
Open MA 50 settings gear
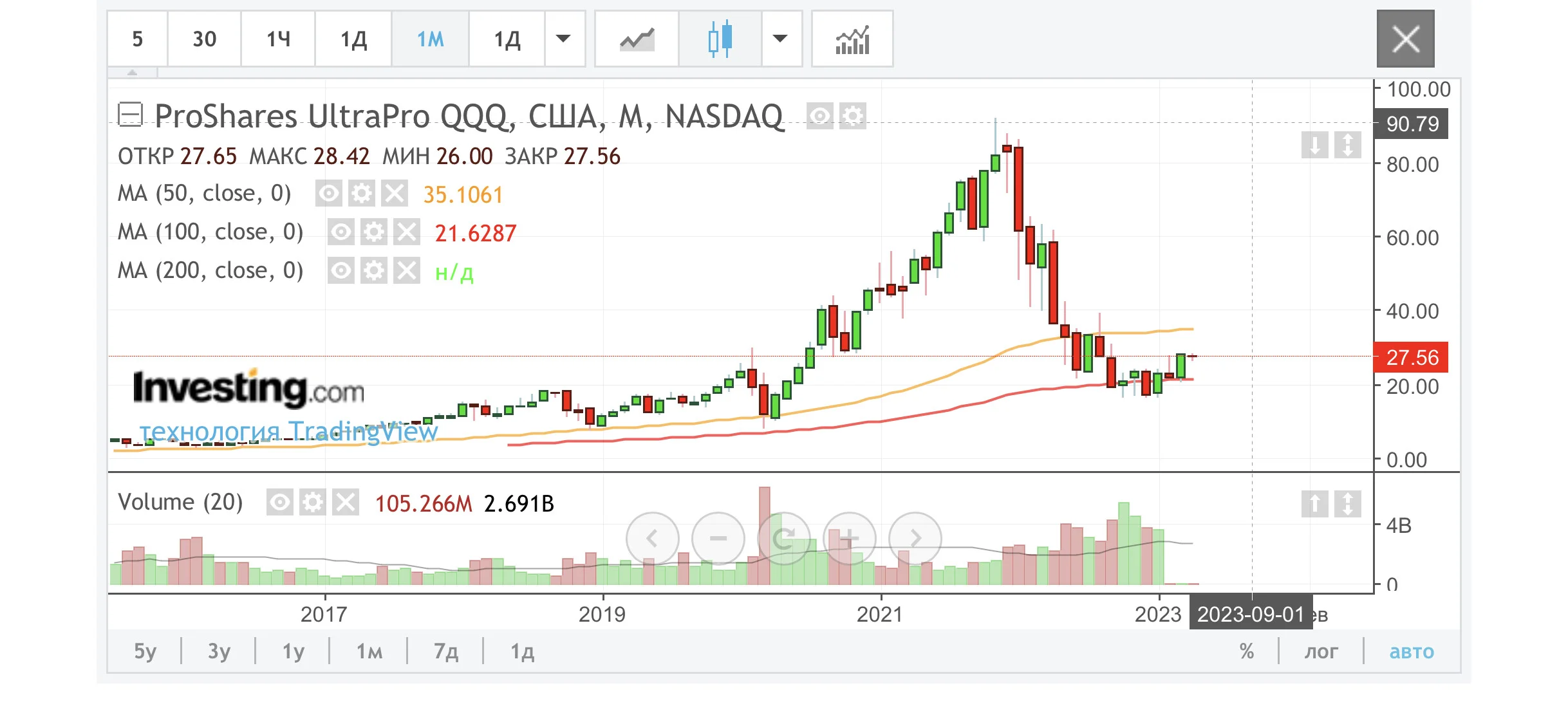tap(362, 194)
